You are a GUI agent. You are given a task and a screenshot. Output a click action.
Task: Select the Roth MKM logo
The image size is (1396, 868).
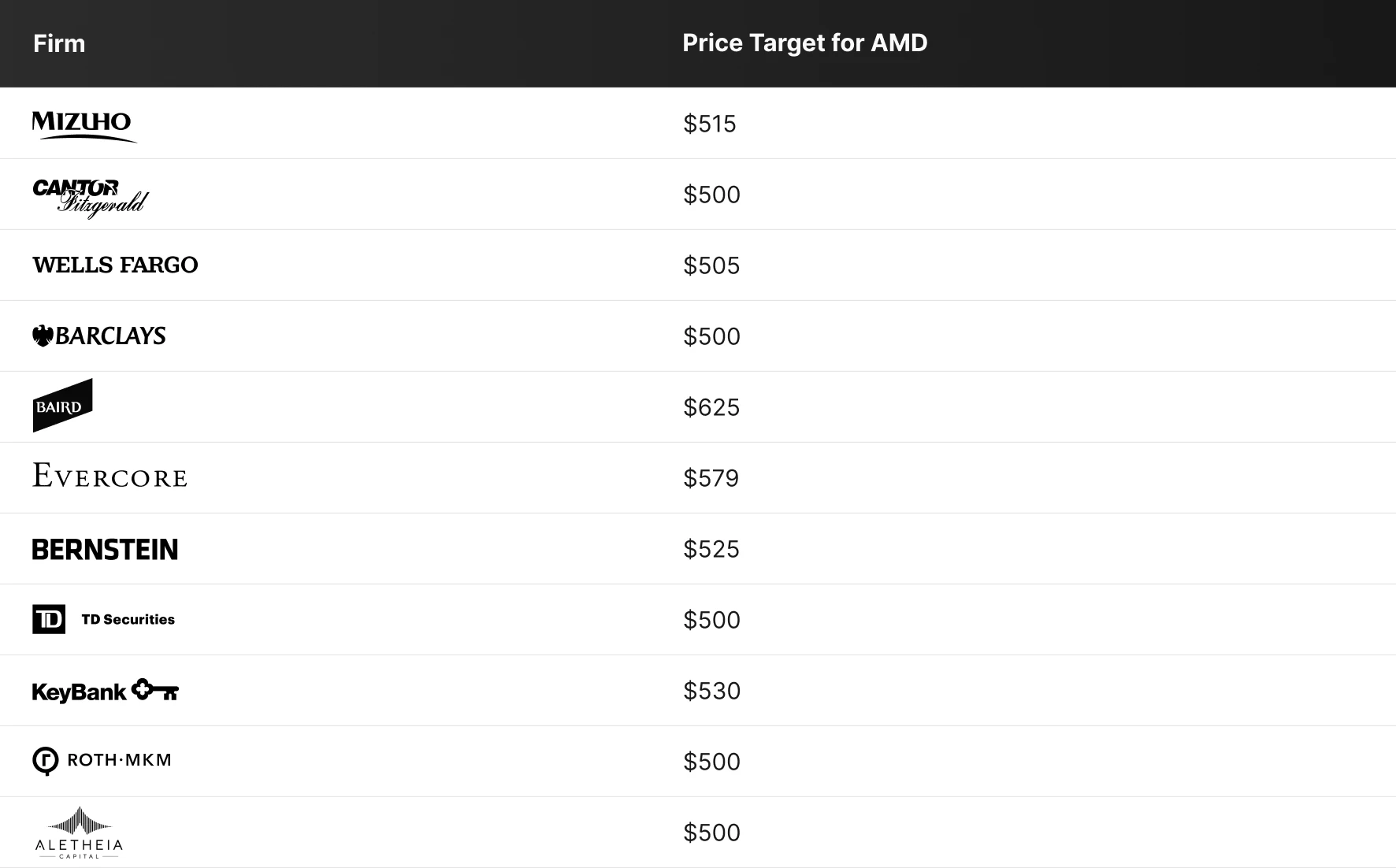click(102, 761)
